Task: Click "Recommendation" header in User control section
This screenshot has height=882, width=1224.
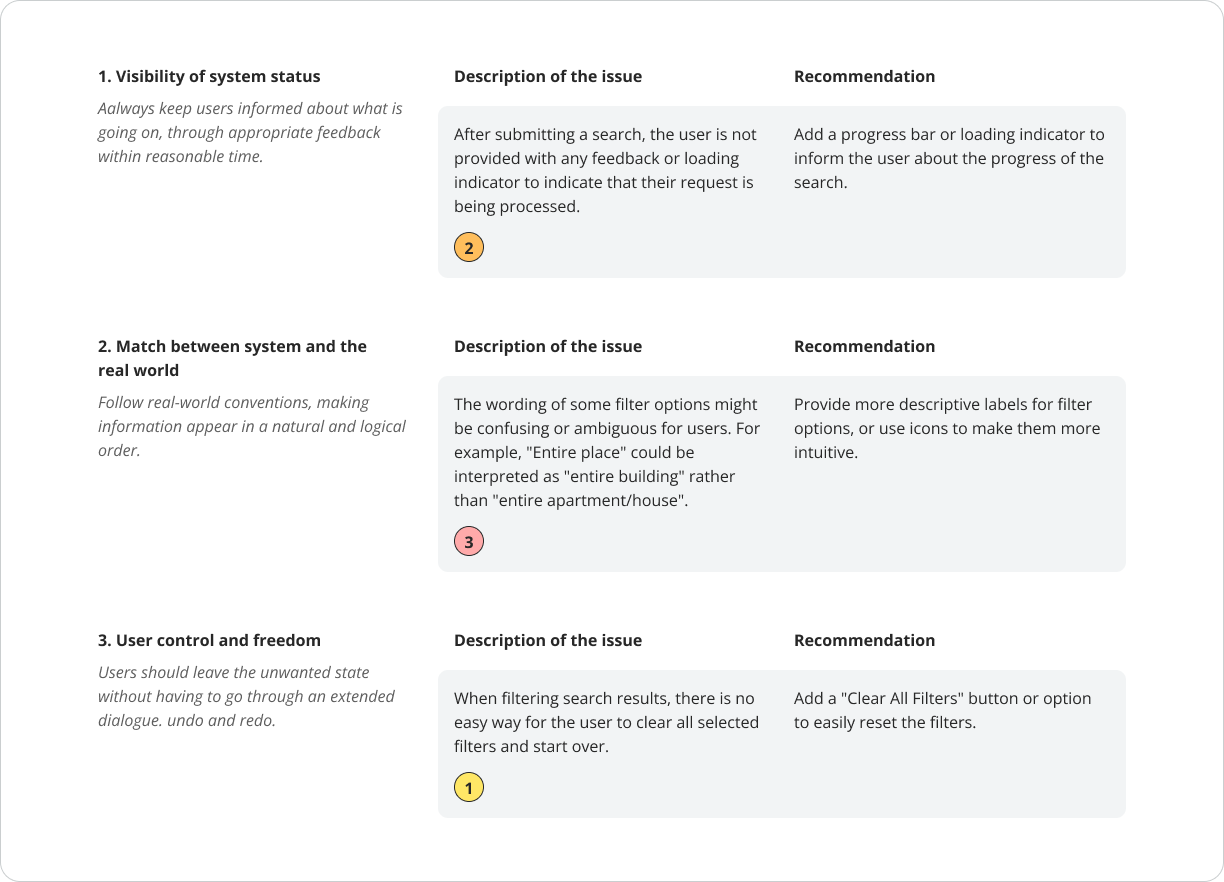Action: [864, 640]
